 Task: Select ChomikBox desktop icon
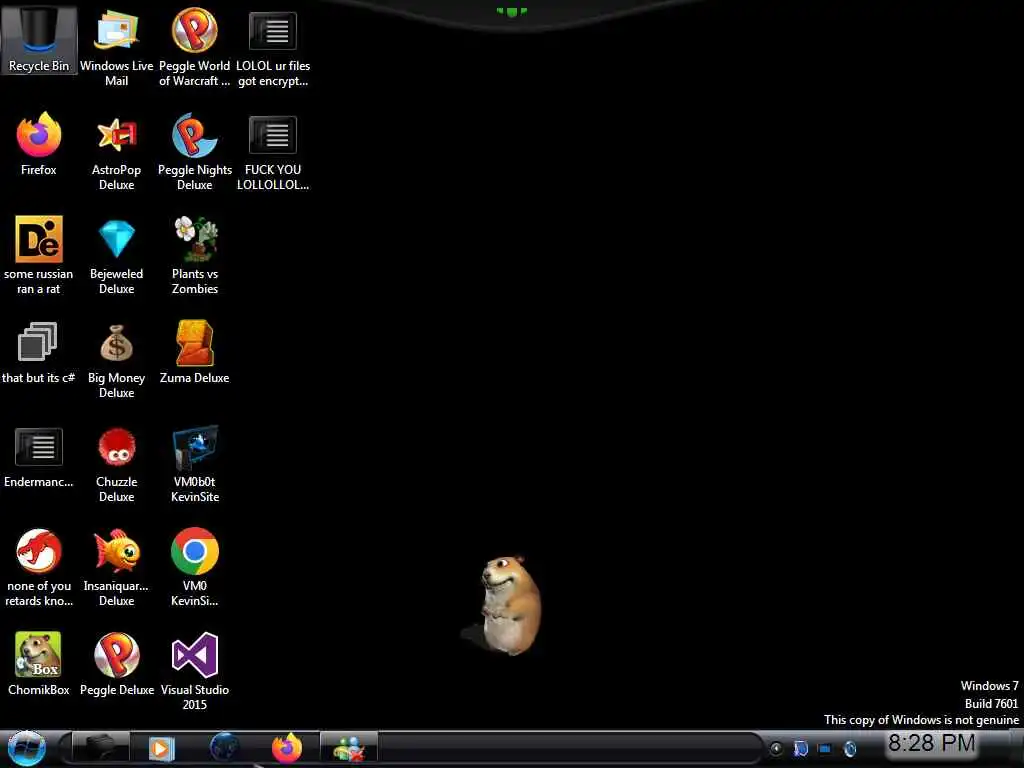pos(39,664)
